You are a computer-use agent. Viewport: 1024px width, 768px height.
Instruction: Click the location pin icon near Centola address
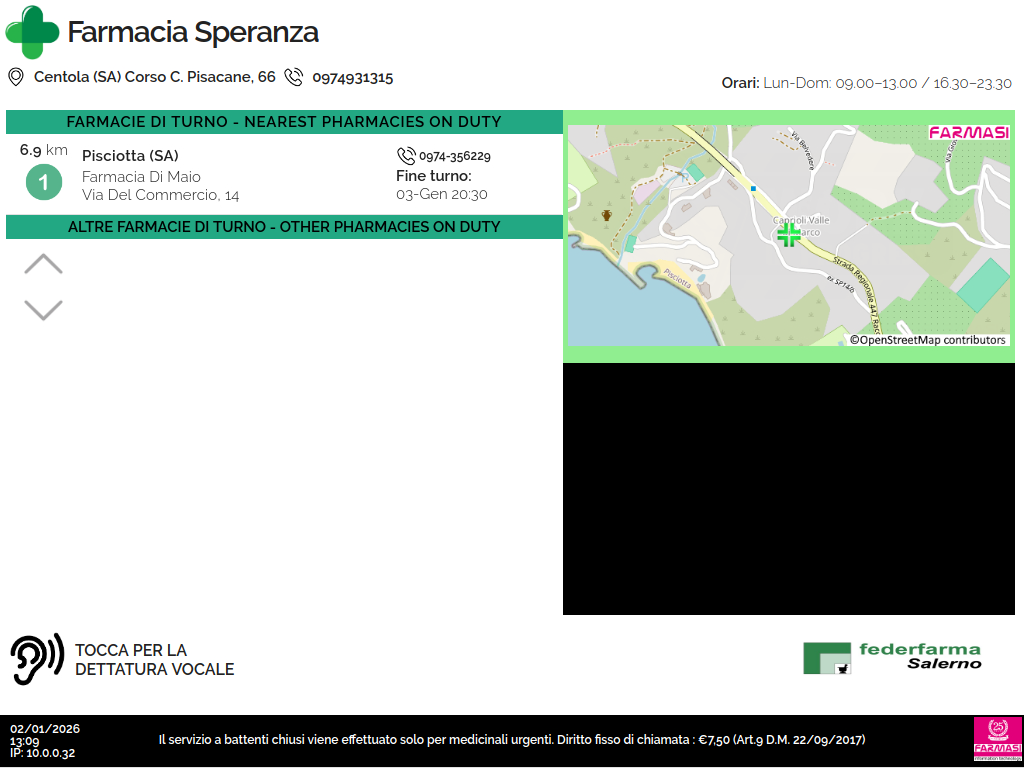click(x=16, y=77)
